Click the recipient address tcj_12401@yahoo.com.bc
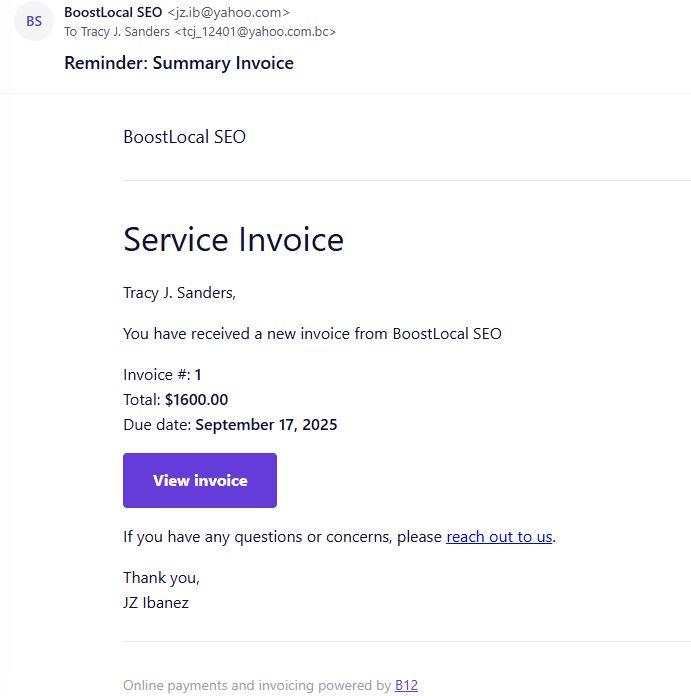This screenshot has height=696, width=691. coord(255,32)
